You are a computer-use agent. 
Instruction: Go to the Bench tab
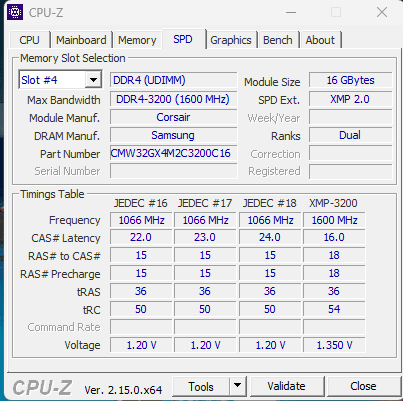tap(278, 40)
